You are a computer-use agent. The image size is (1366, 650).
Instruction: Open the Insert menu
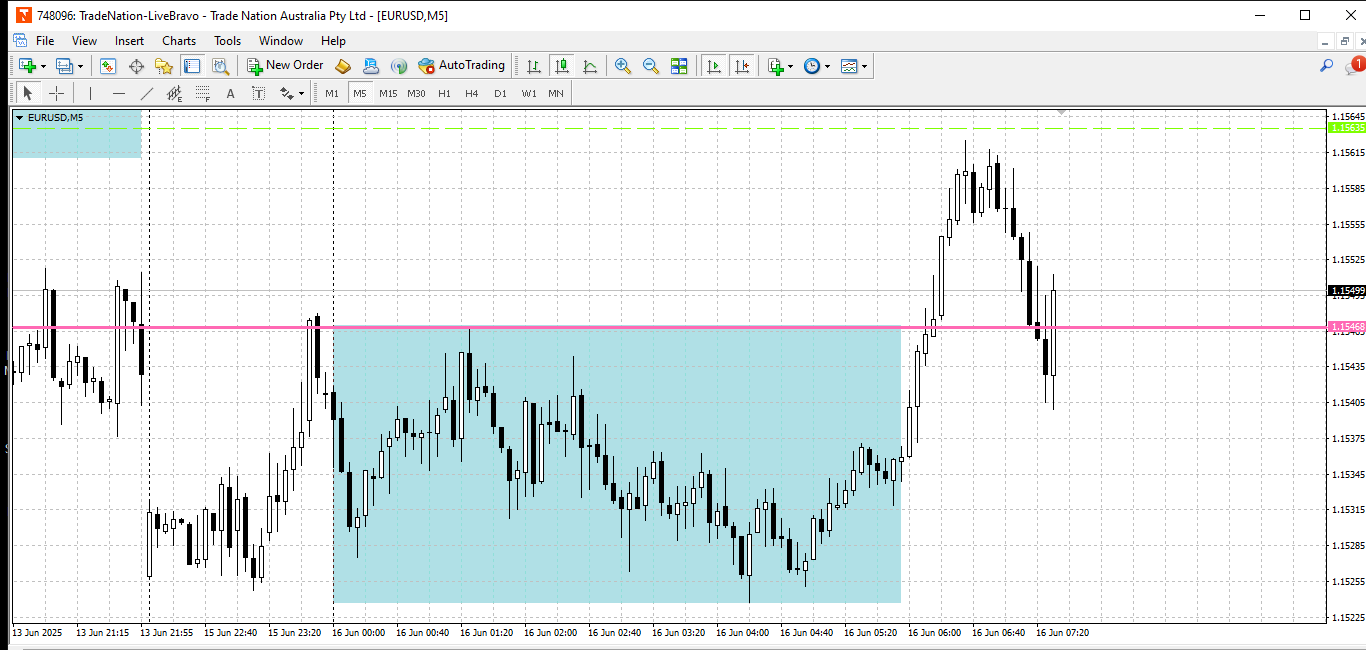click(x=129, y=41)
